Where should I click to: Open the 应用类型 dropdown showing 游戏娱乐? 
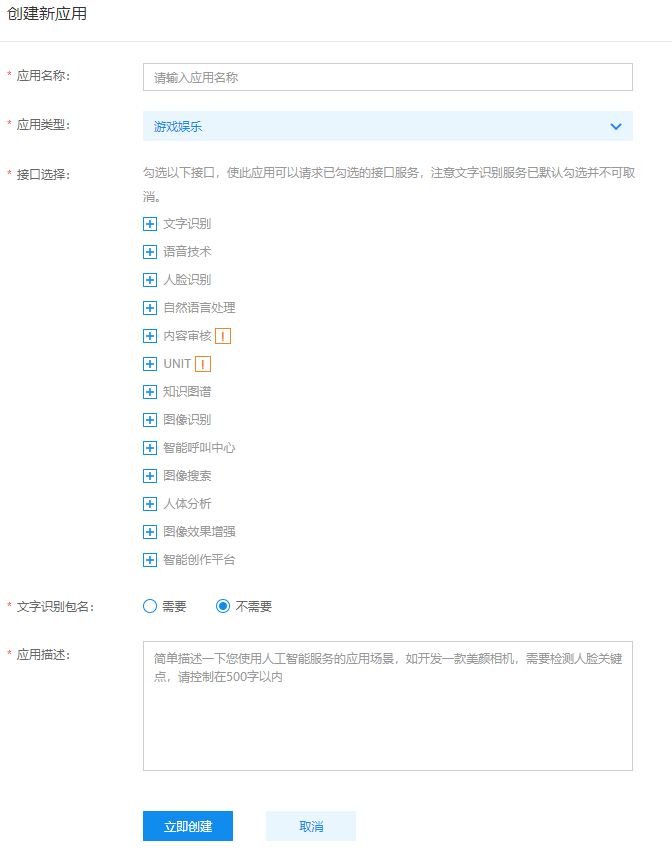(388, 127)
